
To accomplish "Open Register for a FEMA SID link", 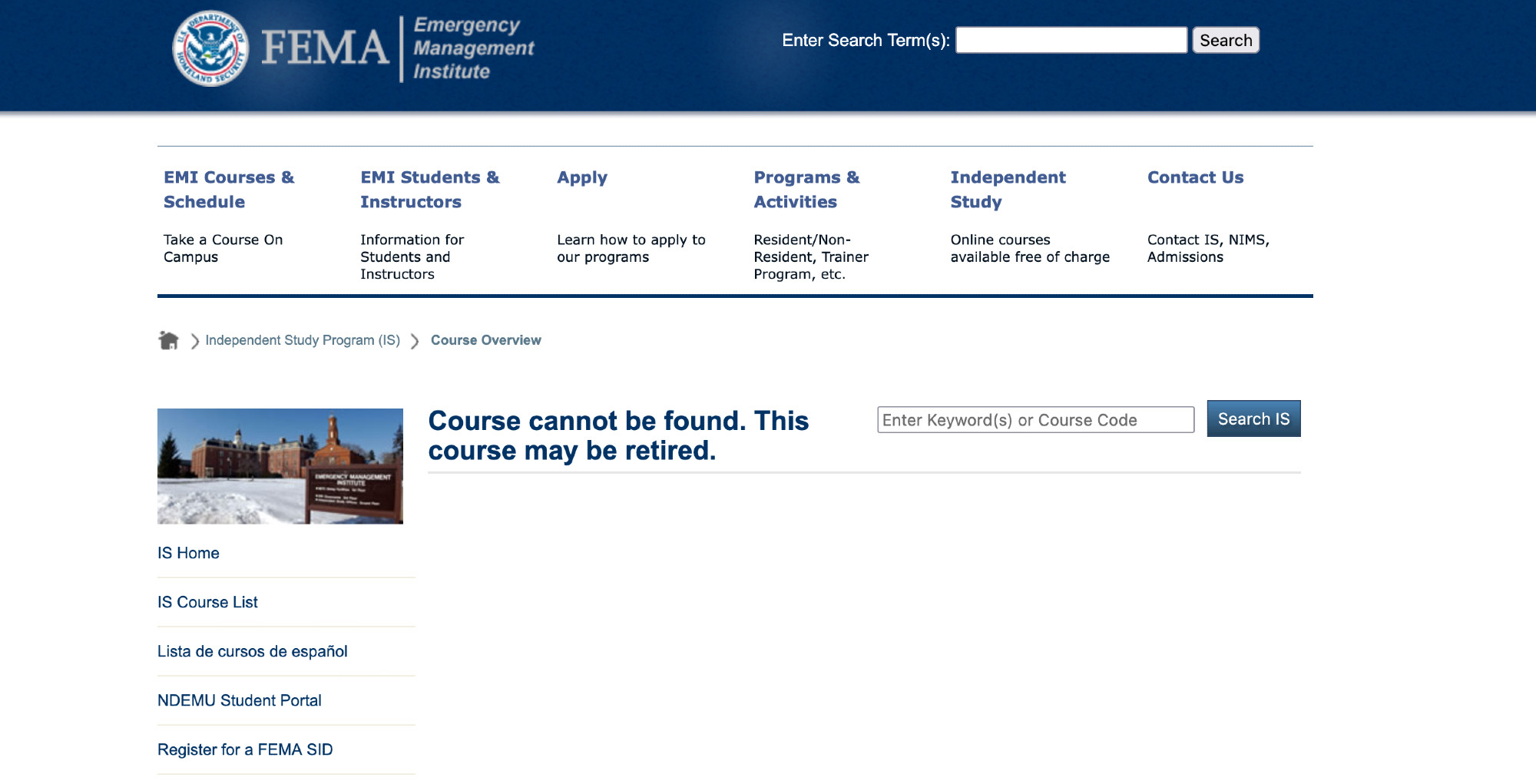I will click(245, 749).
